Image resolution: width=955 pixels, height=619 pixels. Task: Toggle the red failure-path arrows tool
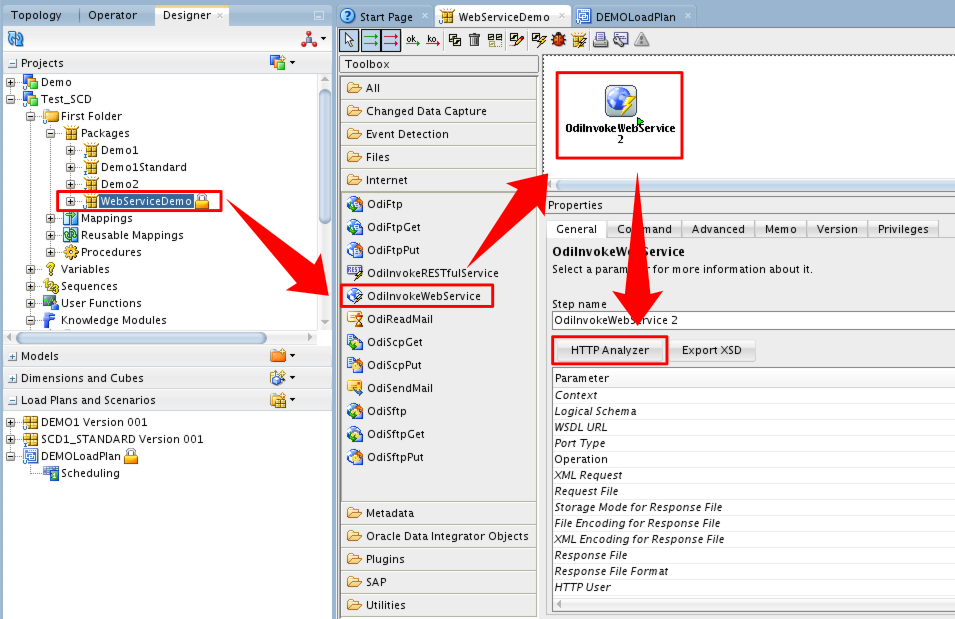point(391,40)
